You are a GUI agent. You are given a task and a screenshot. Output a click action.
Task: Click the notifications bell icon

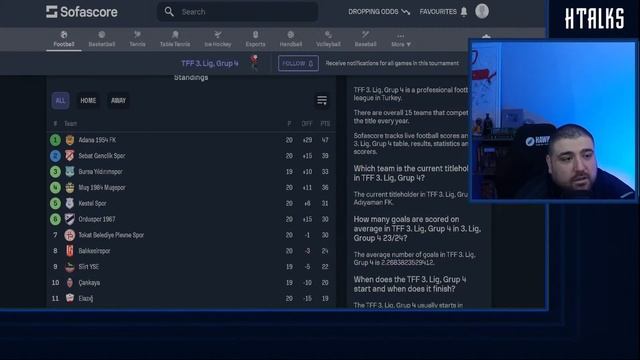[x=464, y=12]
